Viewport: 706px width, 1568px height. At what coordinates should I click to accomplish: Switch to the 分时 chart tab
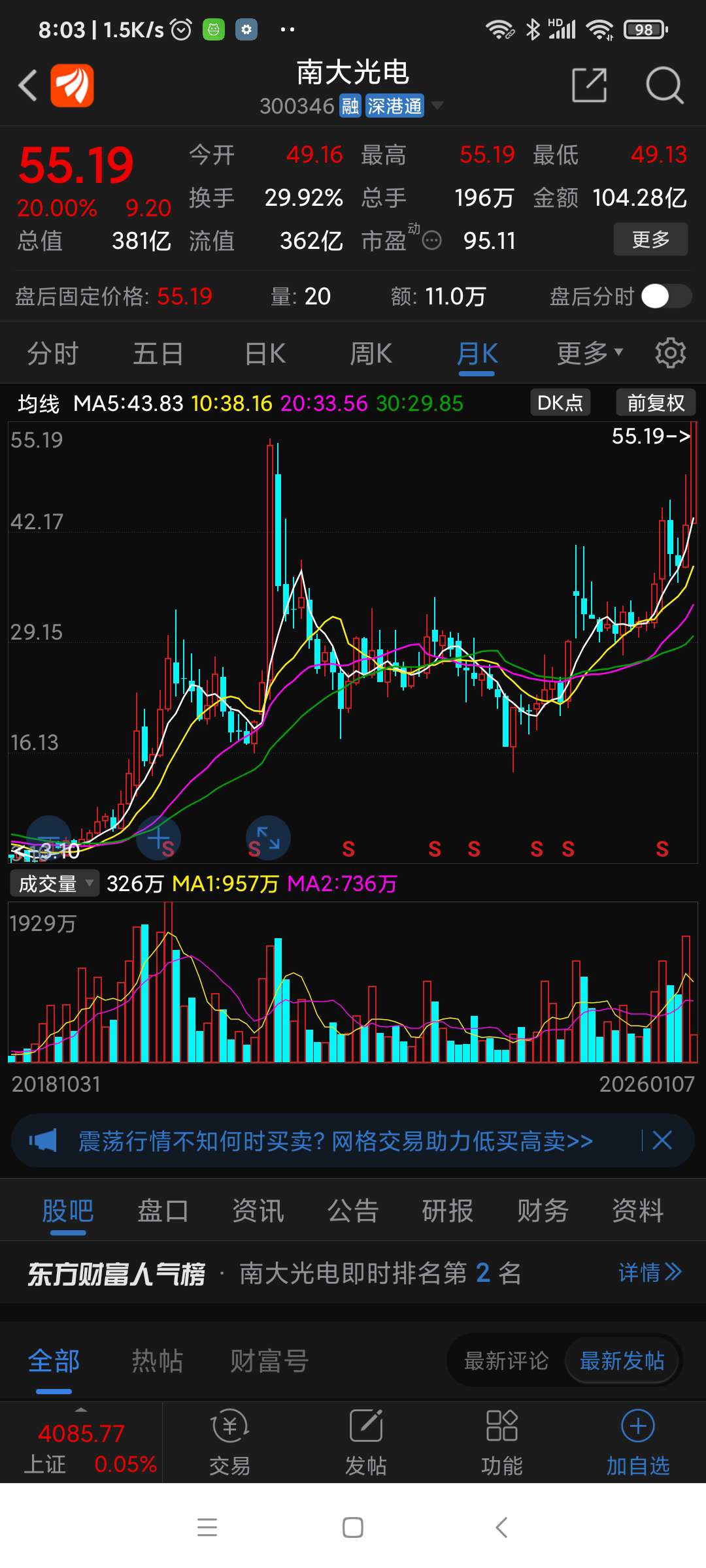(x=52, y=353)
